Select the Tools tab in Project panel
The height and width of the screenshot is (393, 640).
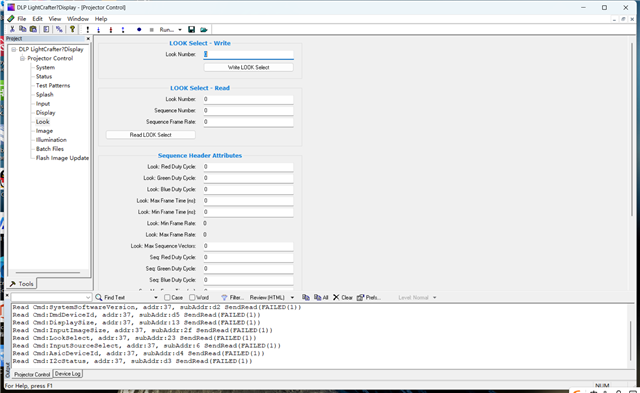[22, 284]
